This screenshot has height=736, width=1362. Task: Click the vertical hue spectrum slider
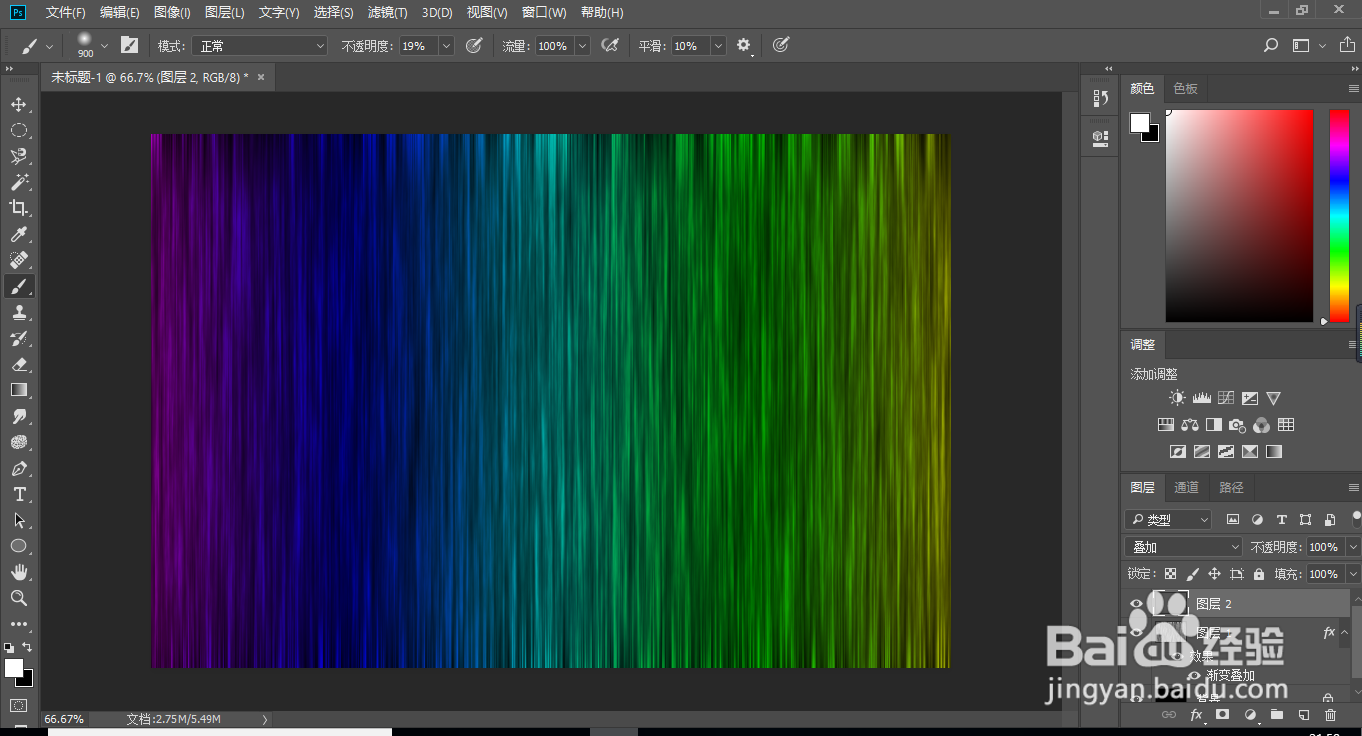point(1338,215)
